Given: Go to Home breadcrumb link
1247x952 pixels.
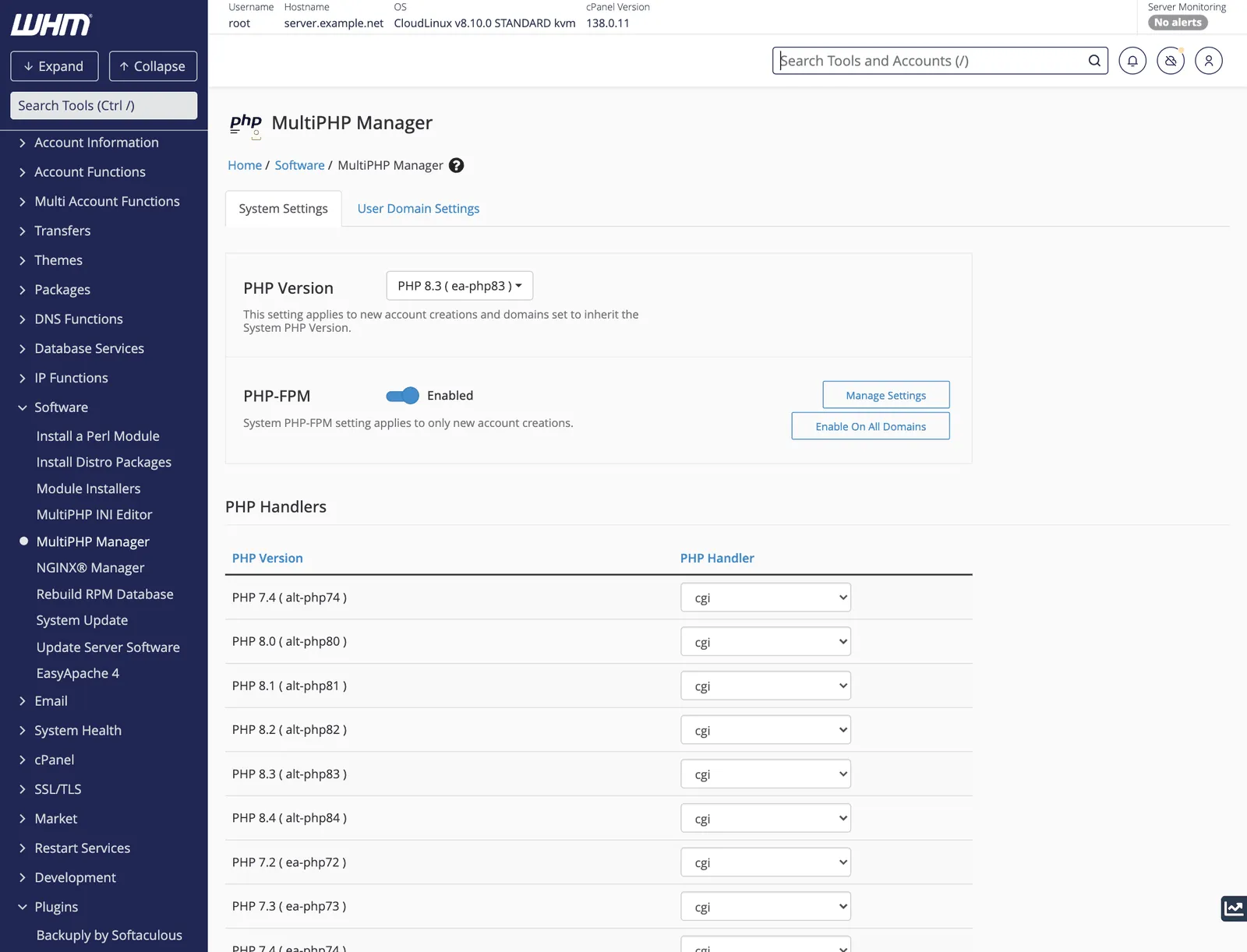Looking at the screenshot, I should (245, 165).
